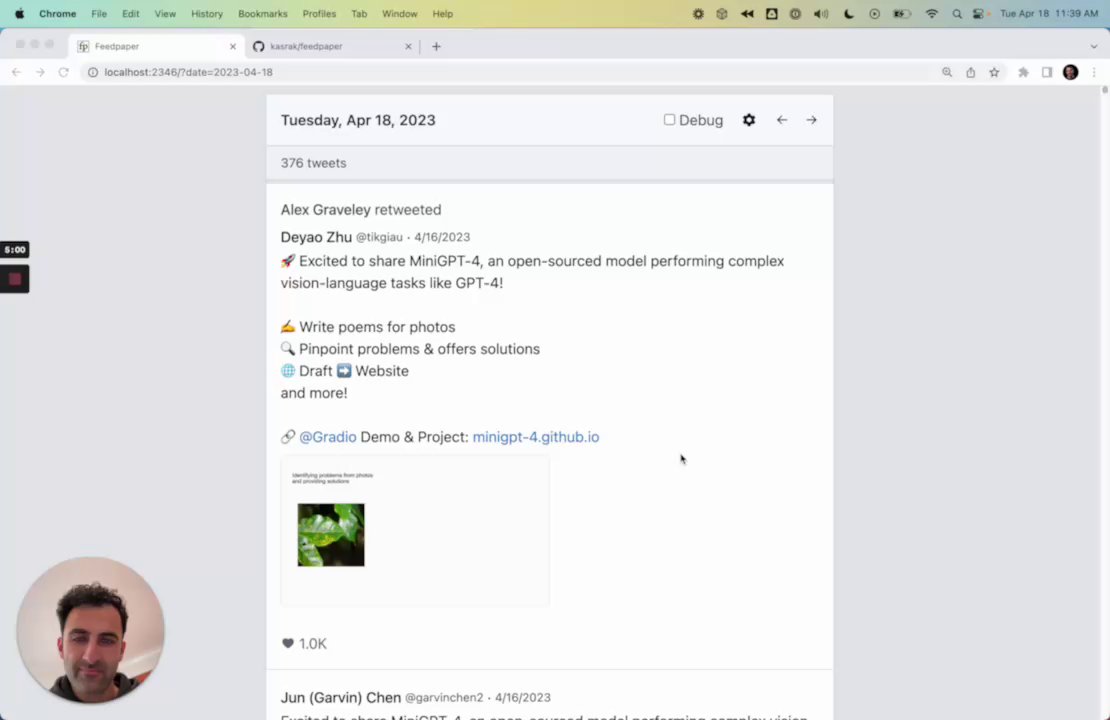The height and width of the screenshot is (720, 1110).
Task: Bookmark this page with the star
Action: pos(994,72)
